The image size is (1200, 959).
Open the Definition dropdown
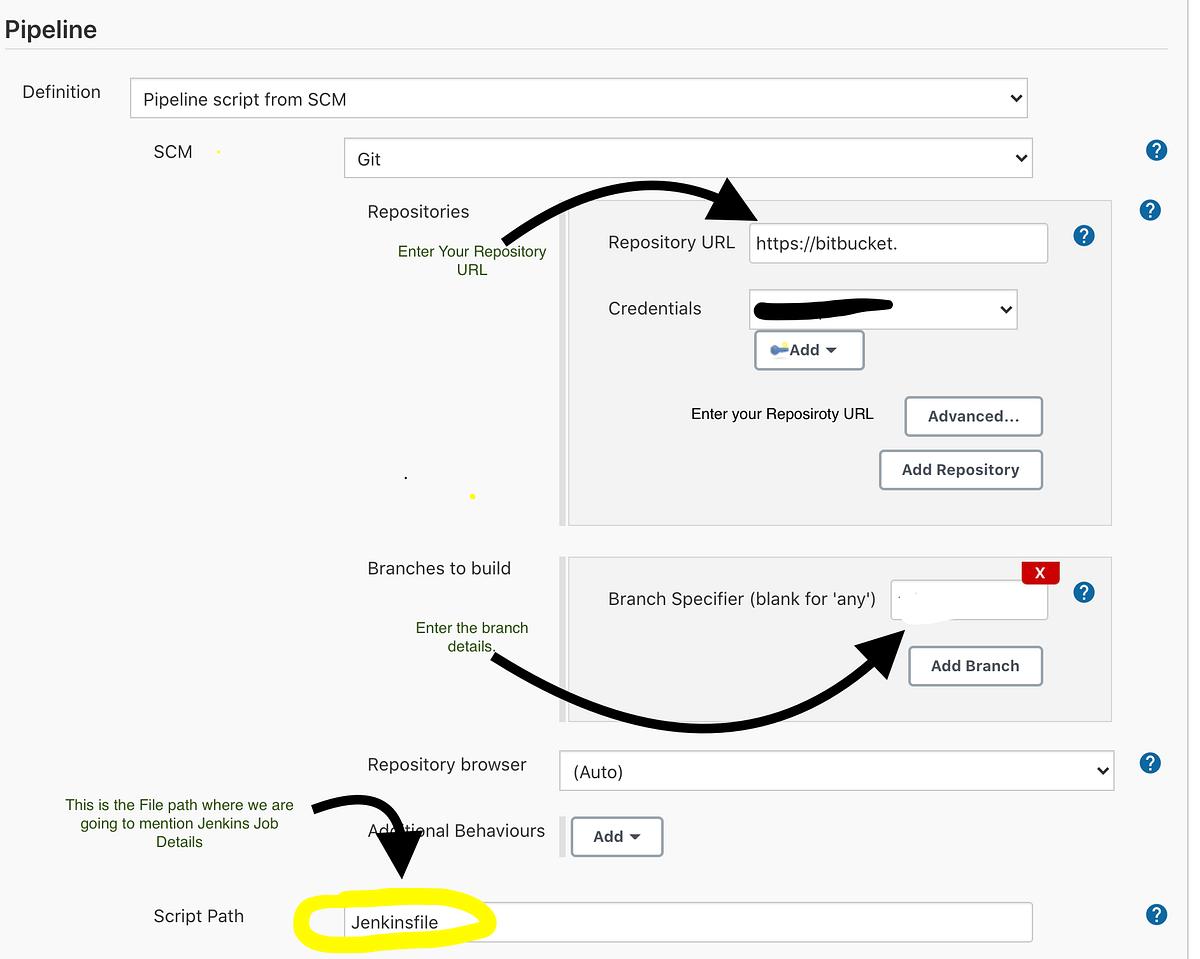(580, 97)
